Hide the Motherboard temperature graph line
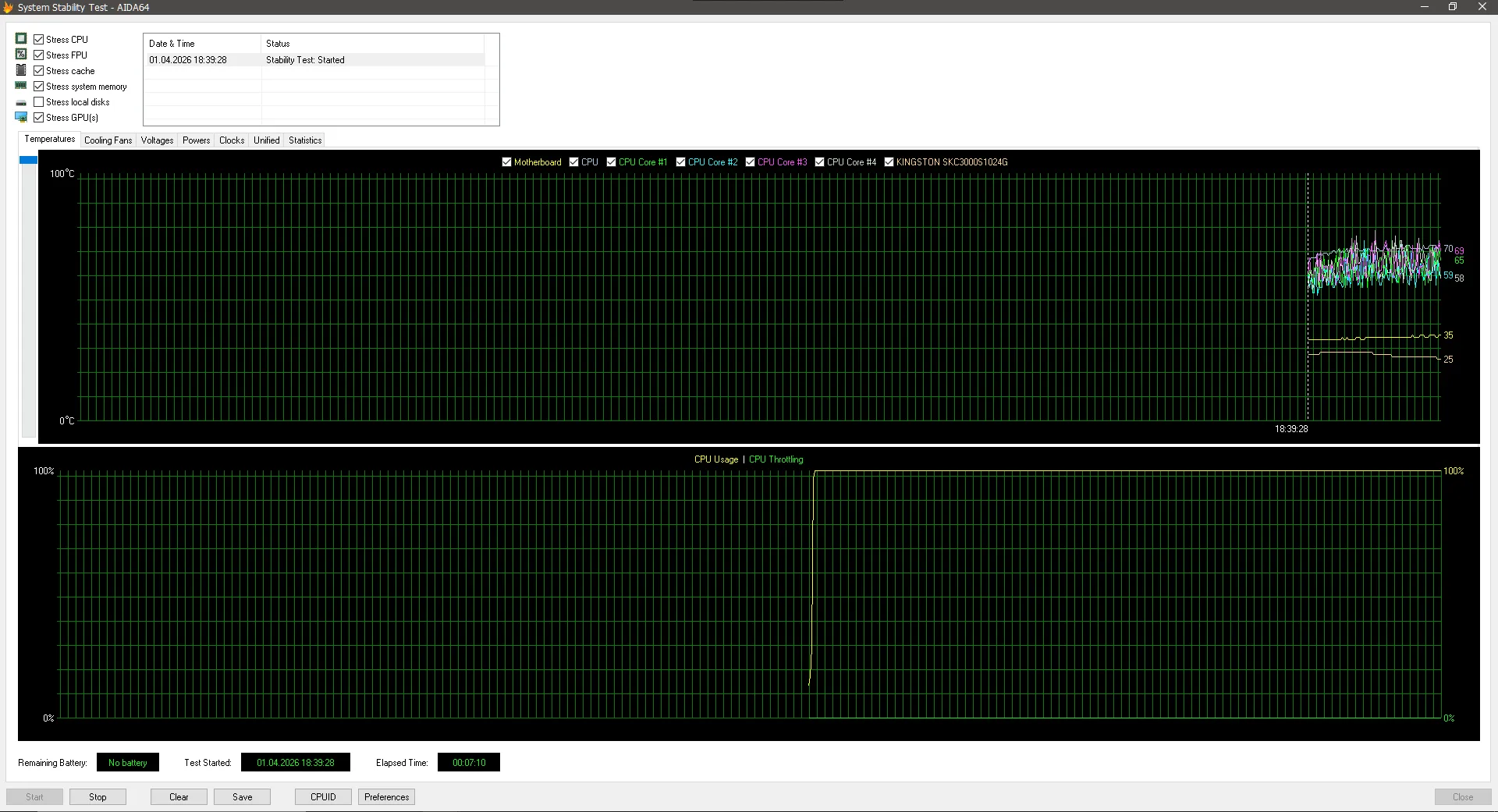This screenshot has height=812, width=1498. 507,162
